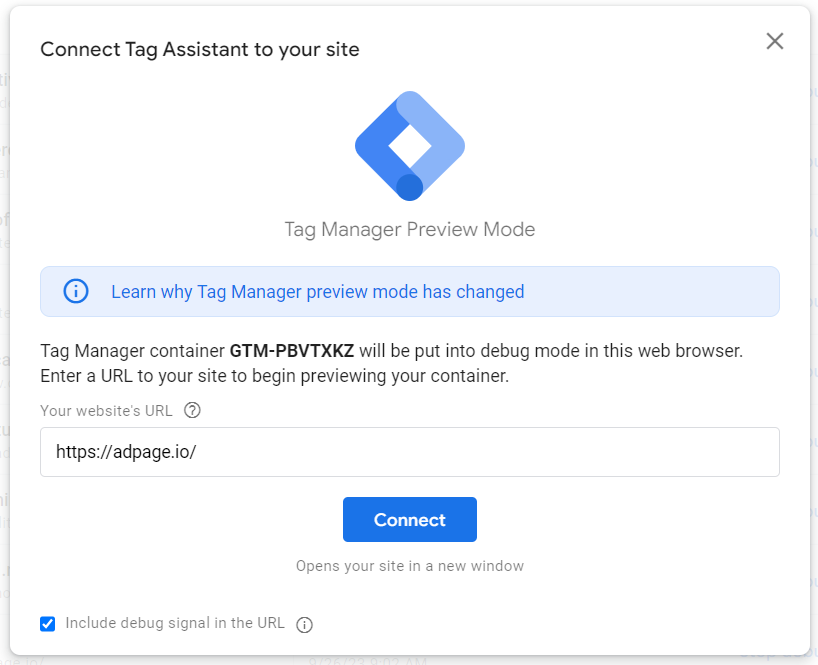Click the Google Tag Manager logo
Screen dimensions: 818x665
[409, 146]
